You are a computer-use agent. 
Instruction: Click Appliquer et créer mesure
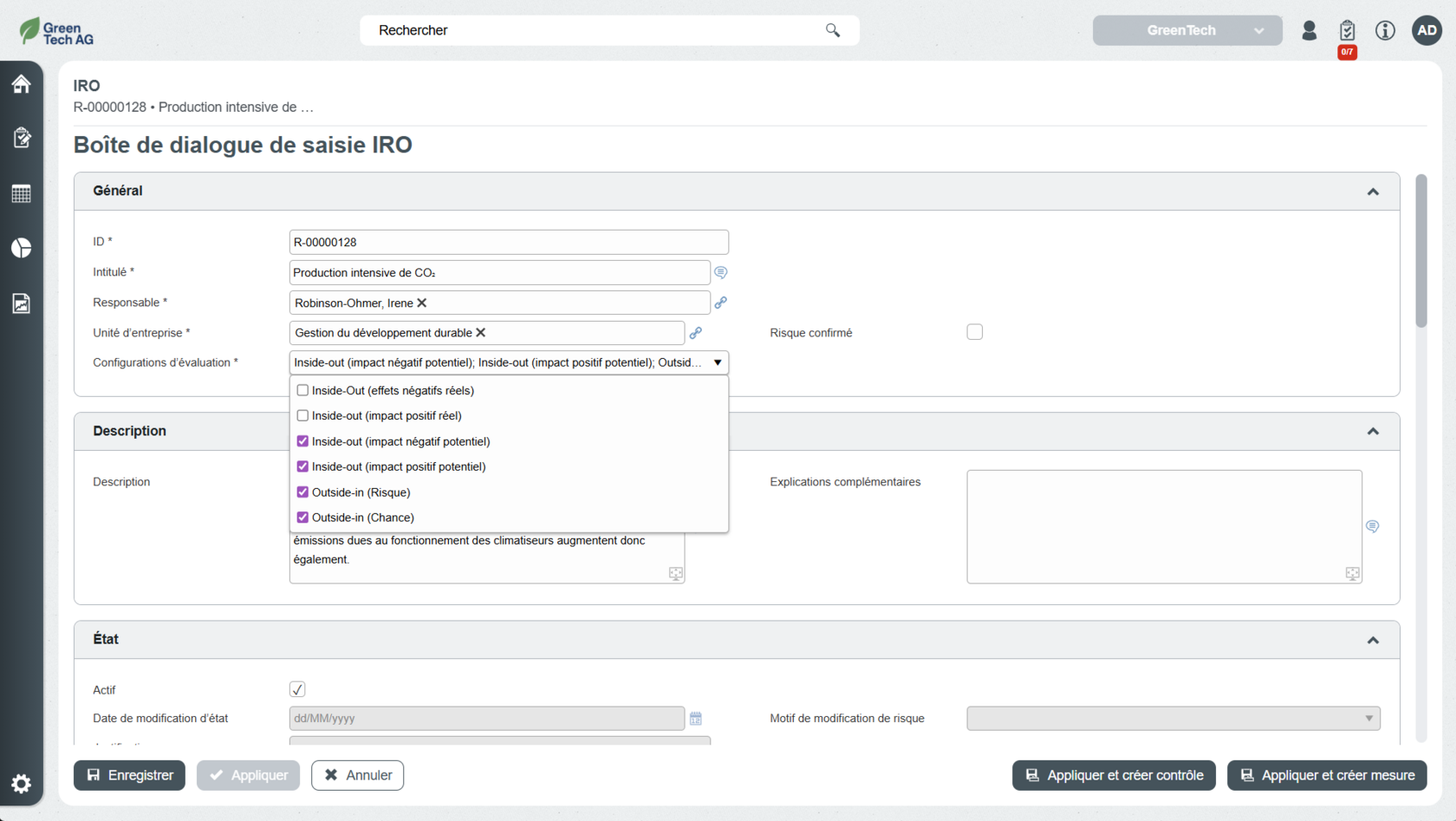pos(1326,775)
